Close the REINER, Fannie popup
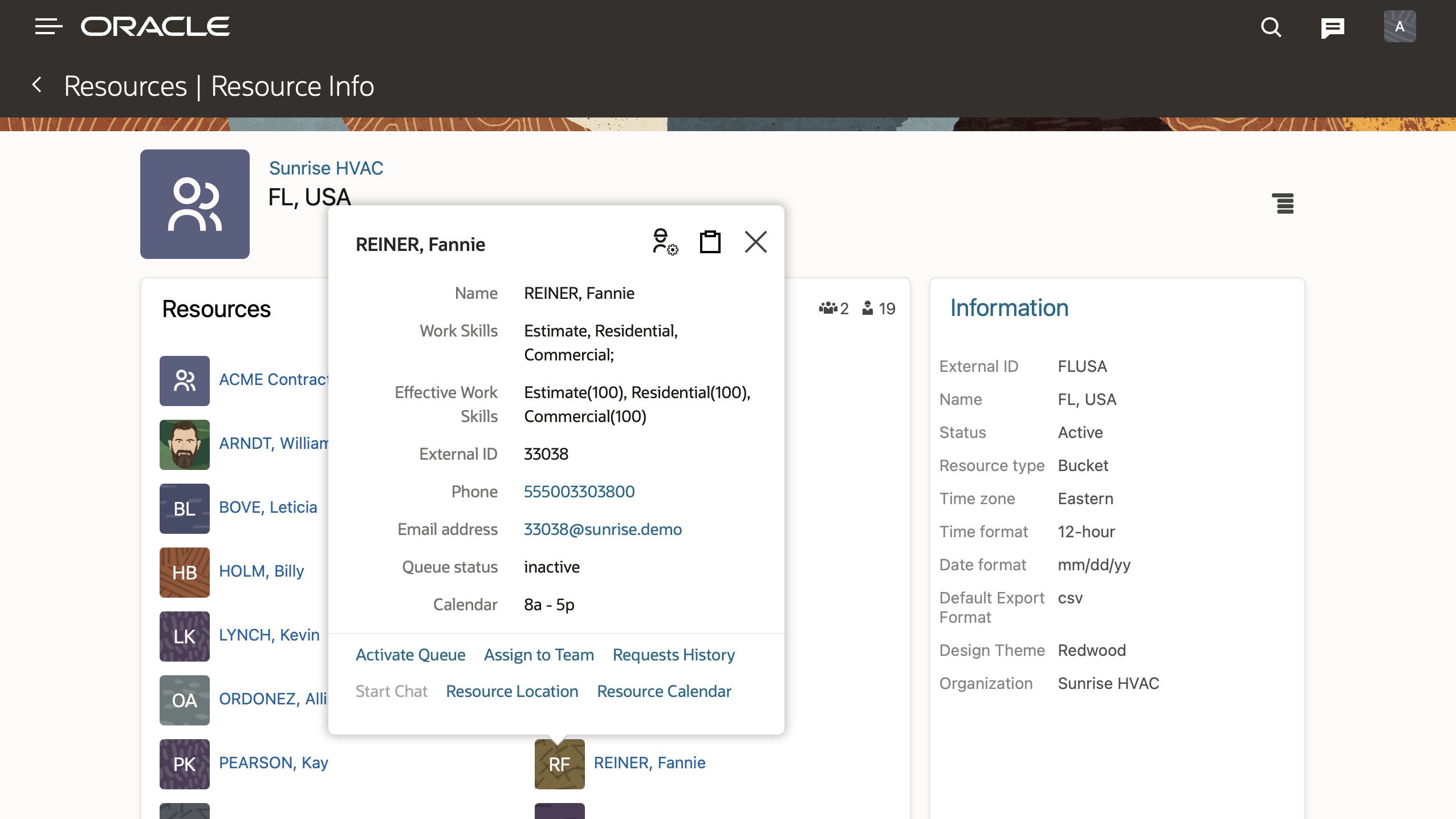This screenshot has width=1456, height=819. [756, 242]
